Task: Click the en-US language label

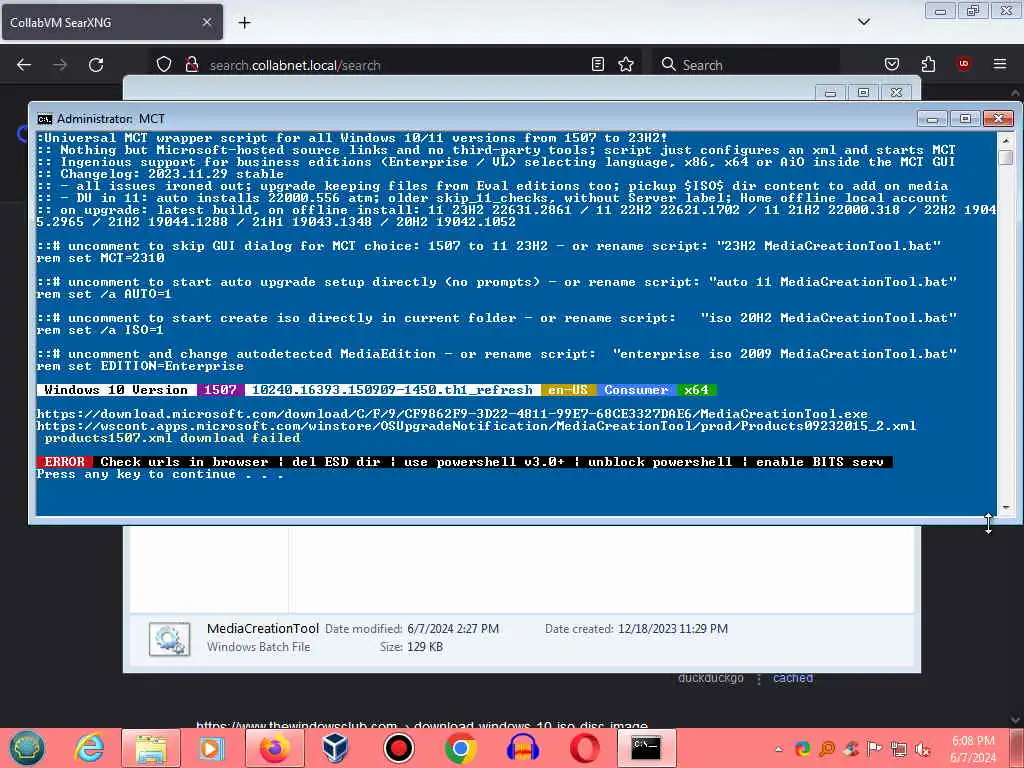Action: tap(568, 390)
